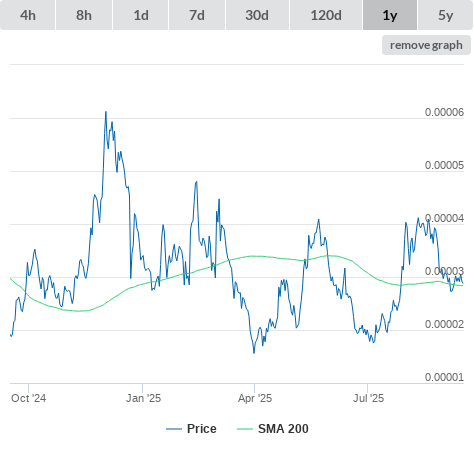Switch to the 7d time range
Image resolution: width=474 pixels, height=455 pixels.
click(x=197, y=15)
